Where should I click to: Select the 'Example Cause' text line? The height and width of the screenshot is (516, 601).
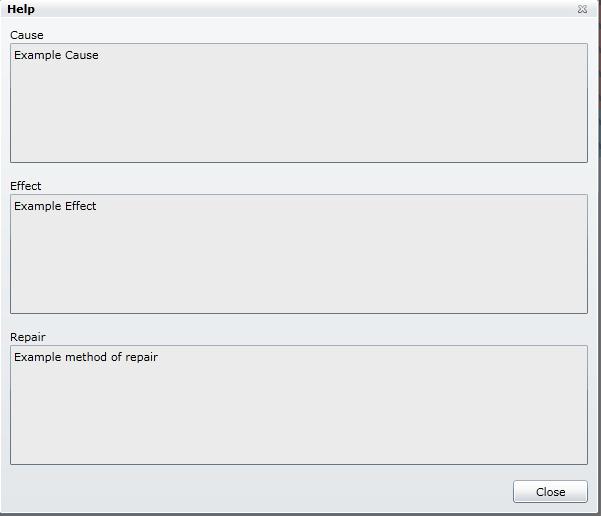[56, 56]
